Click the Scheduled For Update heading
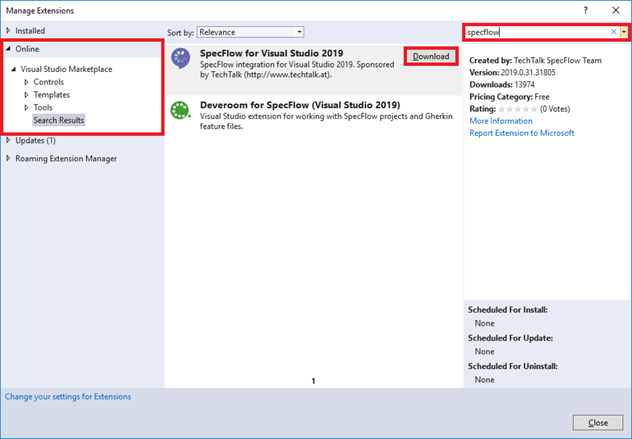 coord(510,338)
